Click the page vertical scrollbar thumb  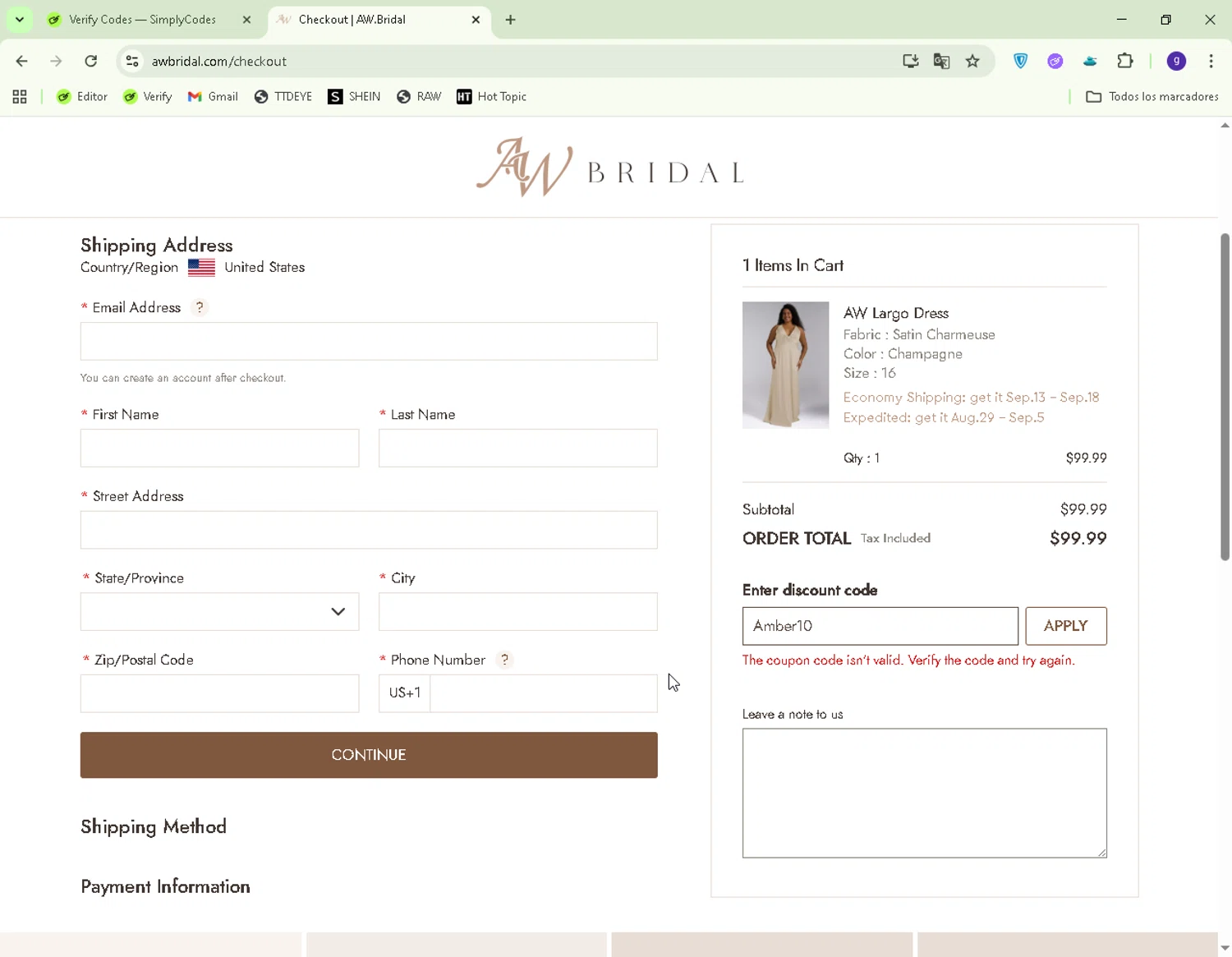(1225, 397)
